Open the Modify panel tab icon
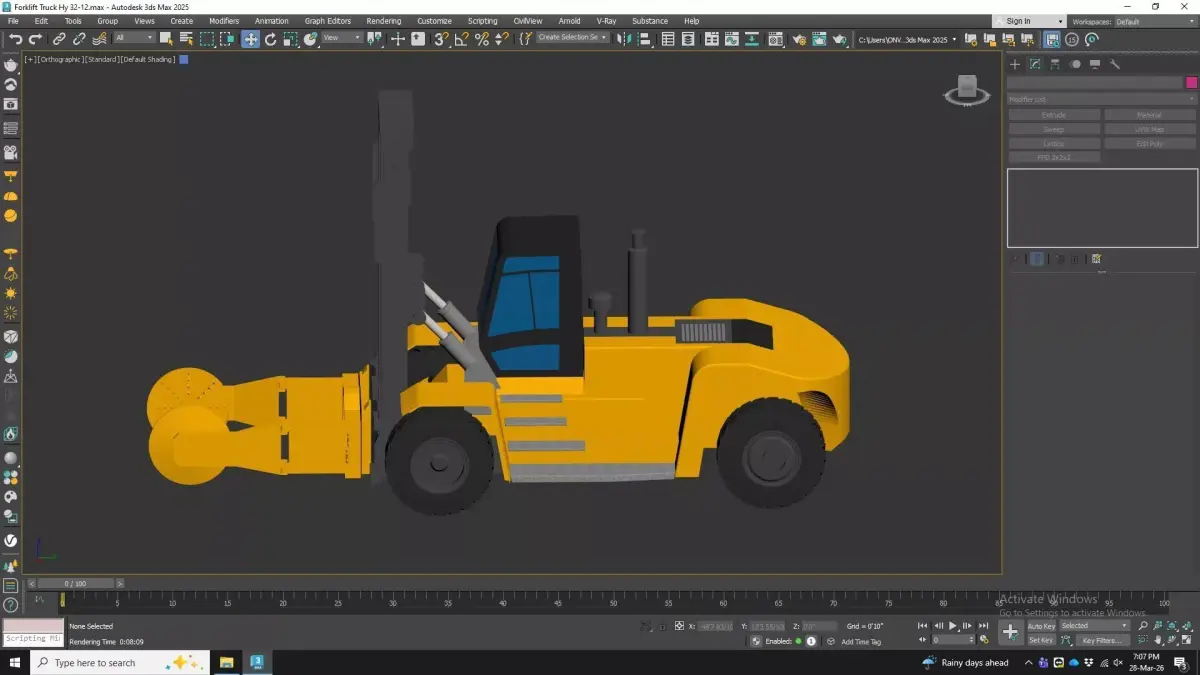Screen dimensions: 1200x675 pyautogui.click(x=1035, y=64)
